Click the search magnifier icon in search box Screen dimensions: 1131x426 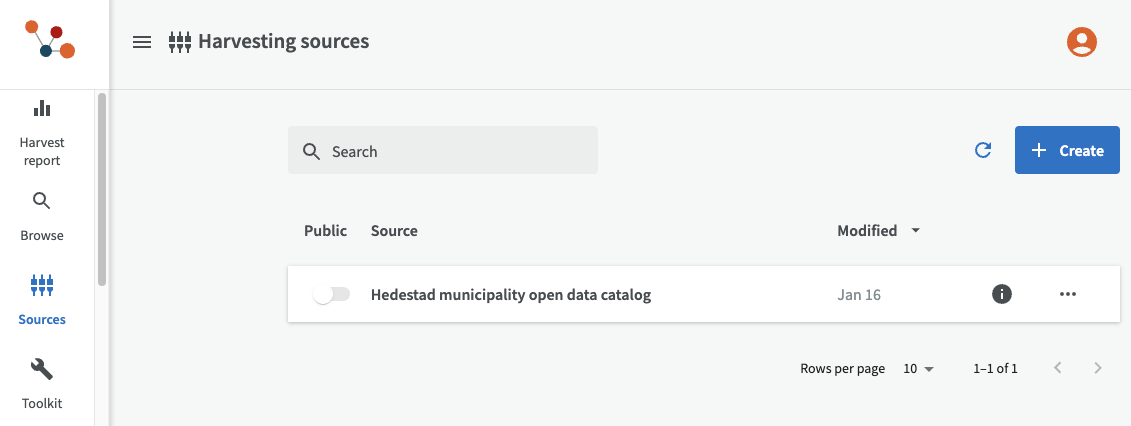(312, 151)
